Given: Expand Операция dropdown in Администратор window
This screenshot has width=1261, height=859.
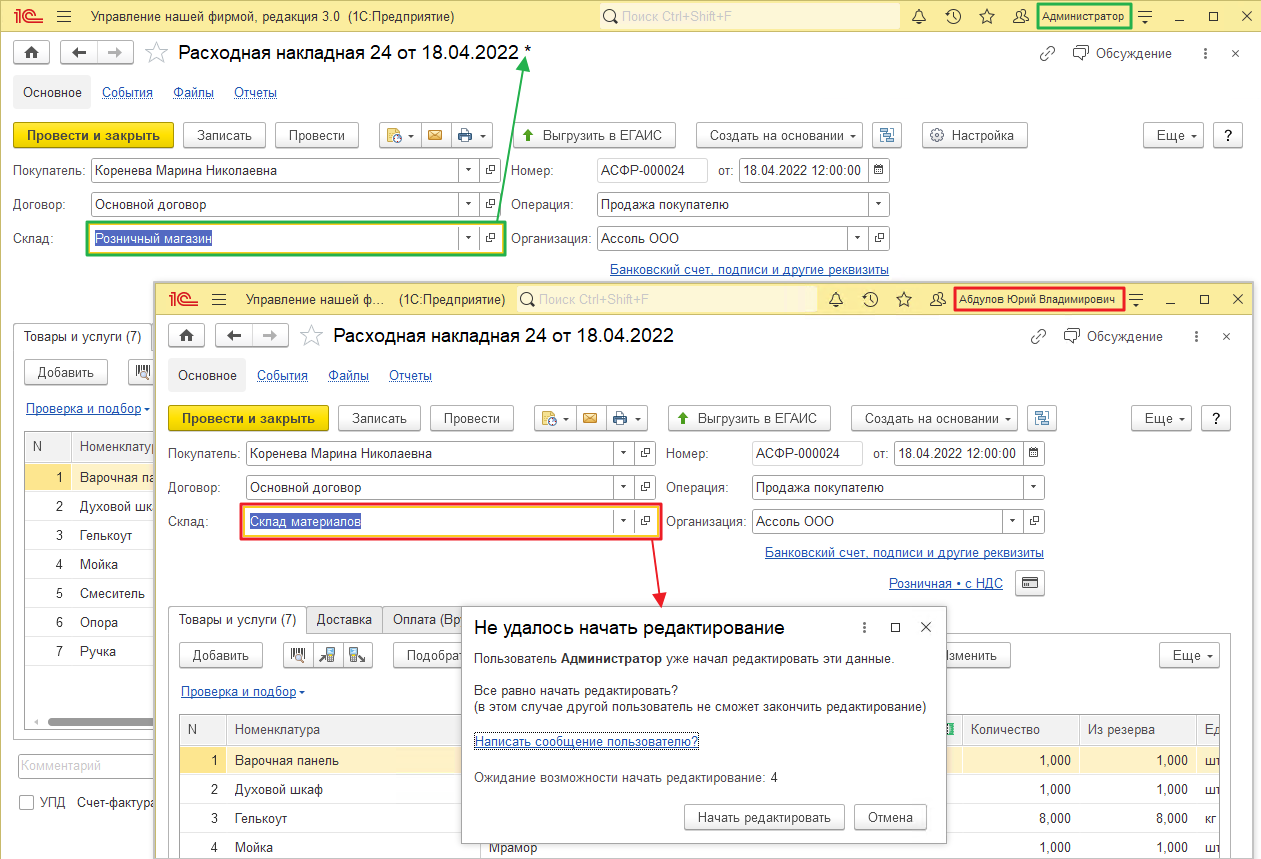Looking at the screenshot, I should click(x=878, y=205).
